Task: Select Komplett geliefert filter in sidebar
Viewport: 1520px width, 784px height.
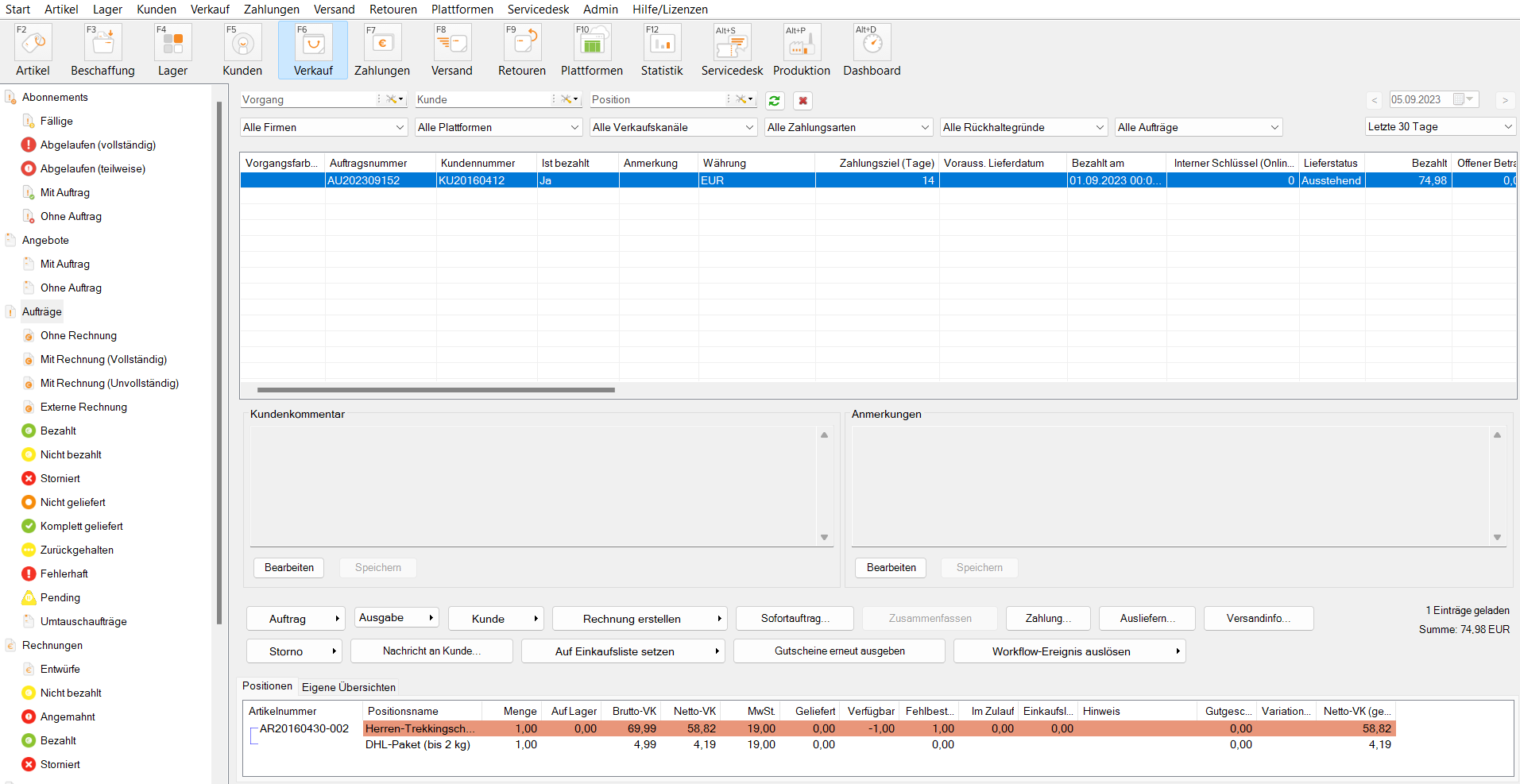Action: coord(81,526)
